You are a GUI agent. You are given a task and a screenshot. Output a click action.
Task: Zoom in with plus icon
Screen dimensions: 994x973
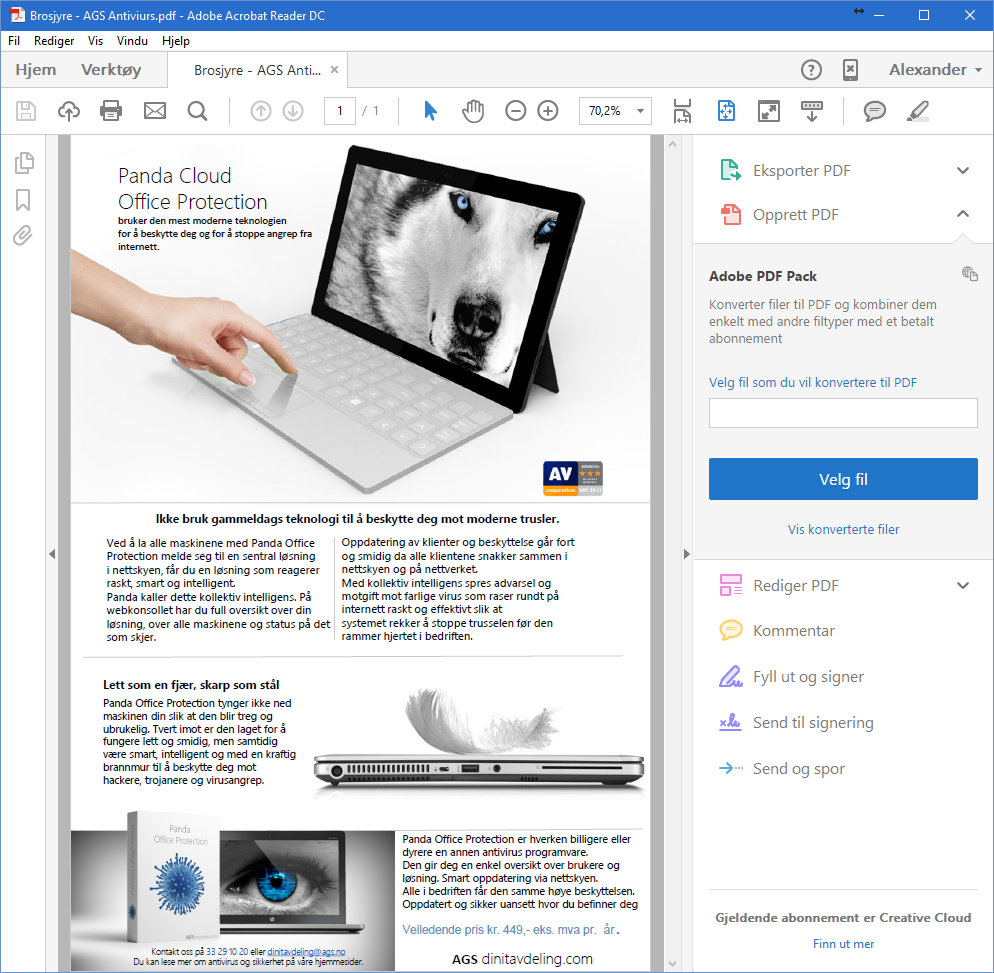pyautogui.click(x=548, y=111)
